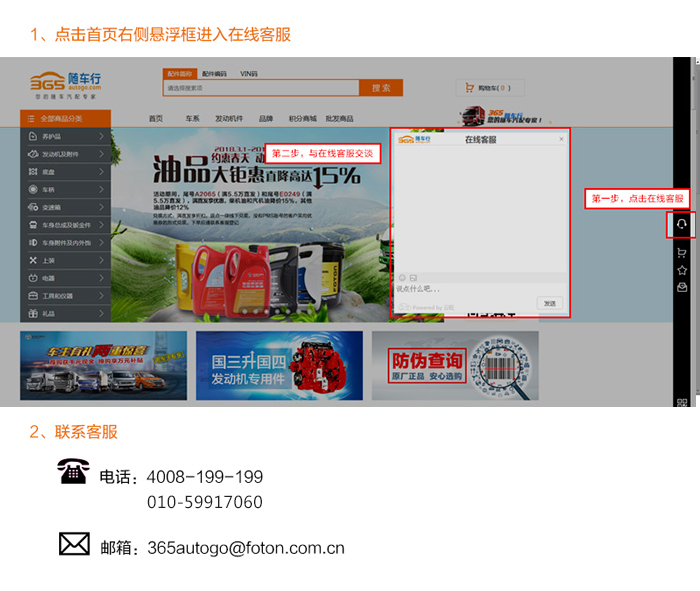Viewport: 700px width, 591px height.
Task: Open the 防伪查询 anti-counterfeit banner
Action: click(455, 366)
